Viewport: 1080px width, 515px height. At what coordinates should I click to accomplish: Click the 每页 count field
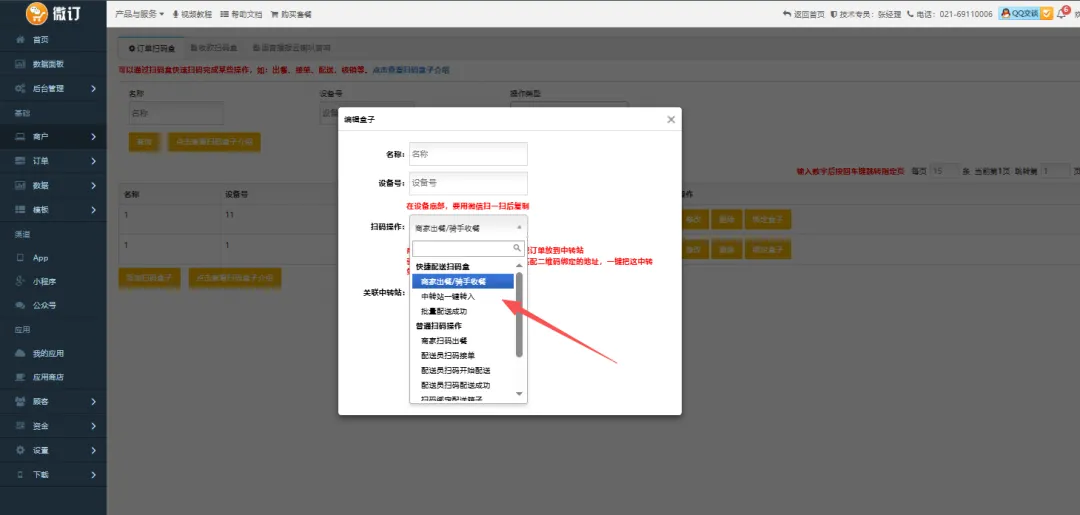[944, 171]
